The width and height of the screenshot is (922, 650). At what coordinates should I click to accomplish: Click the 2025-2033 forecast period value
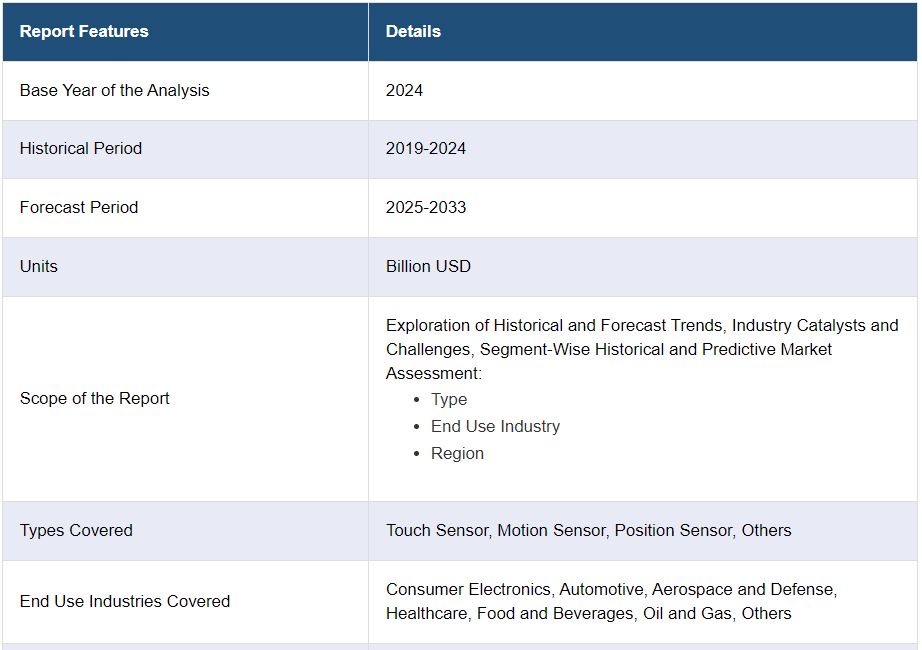point(426,207)
